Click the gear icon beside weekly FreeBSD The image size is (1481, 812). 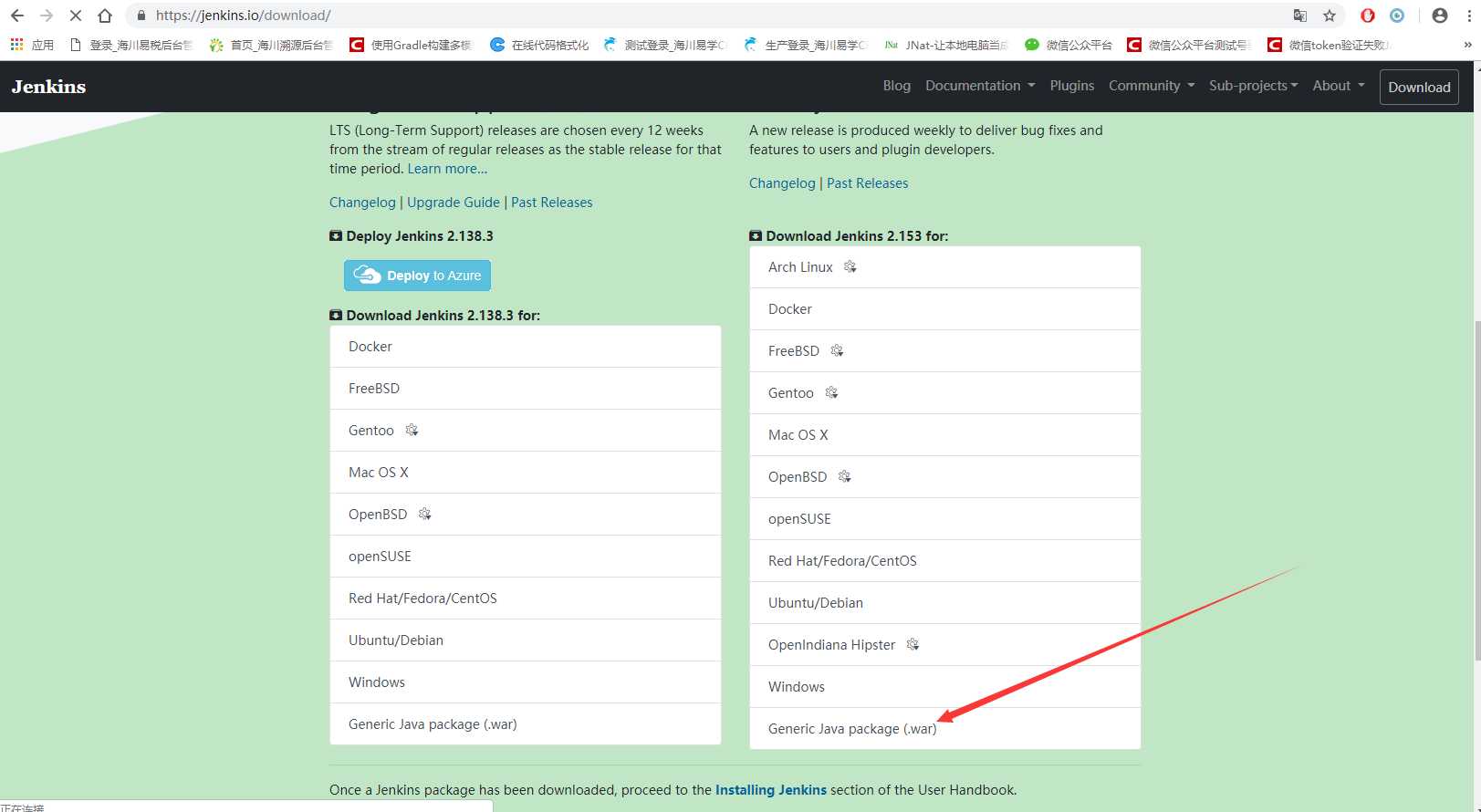(837, 350)
